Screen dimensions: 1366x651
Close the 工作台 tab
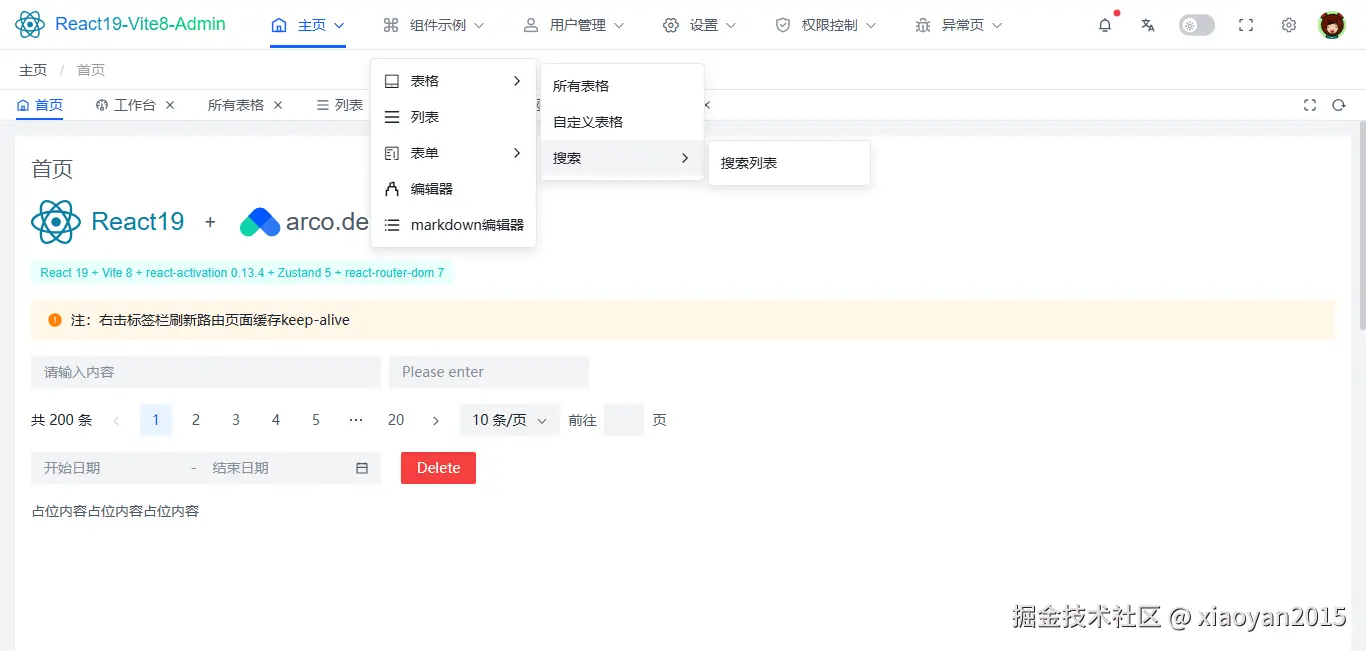170,105
